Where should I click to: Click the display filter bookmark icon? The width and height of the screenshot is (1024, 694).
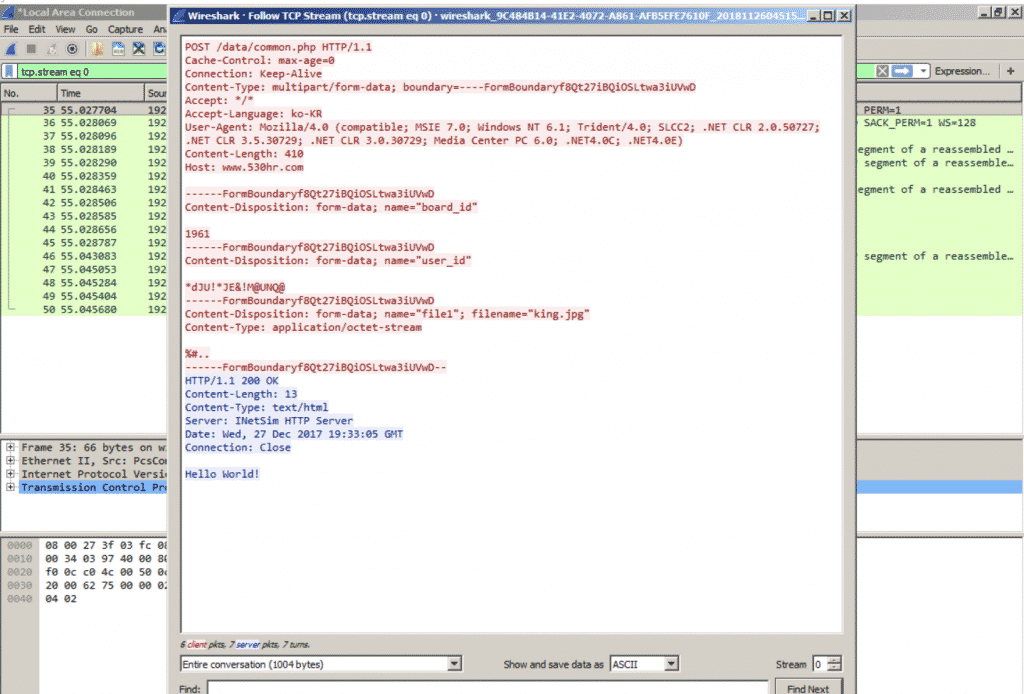(9, 72)
